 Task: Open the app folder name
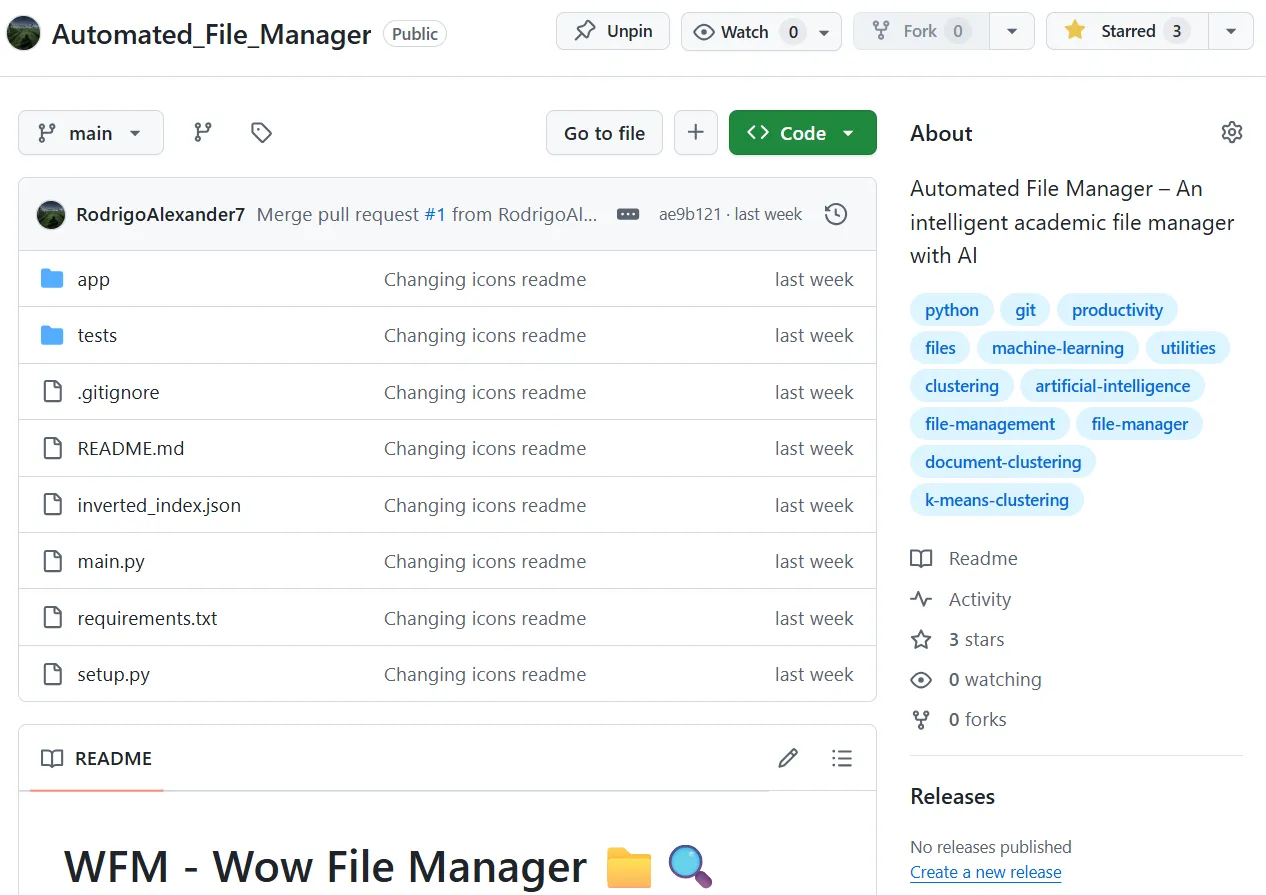click(x=93, y=280)
